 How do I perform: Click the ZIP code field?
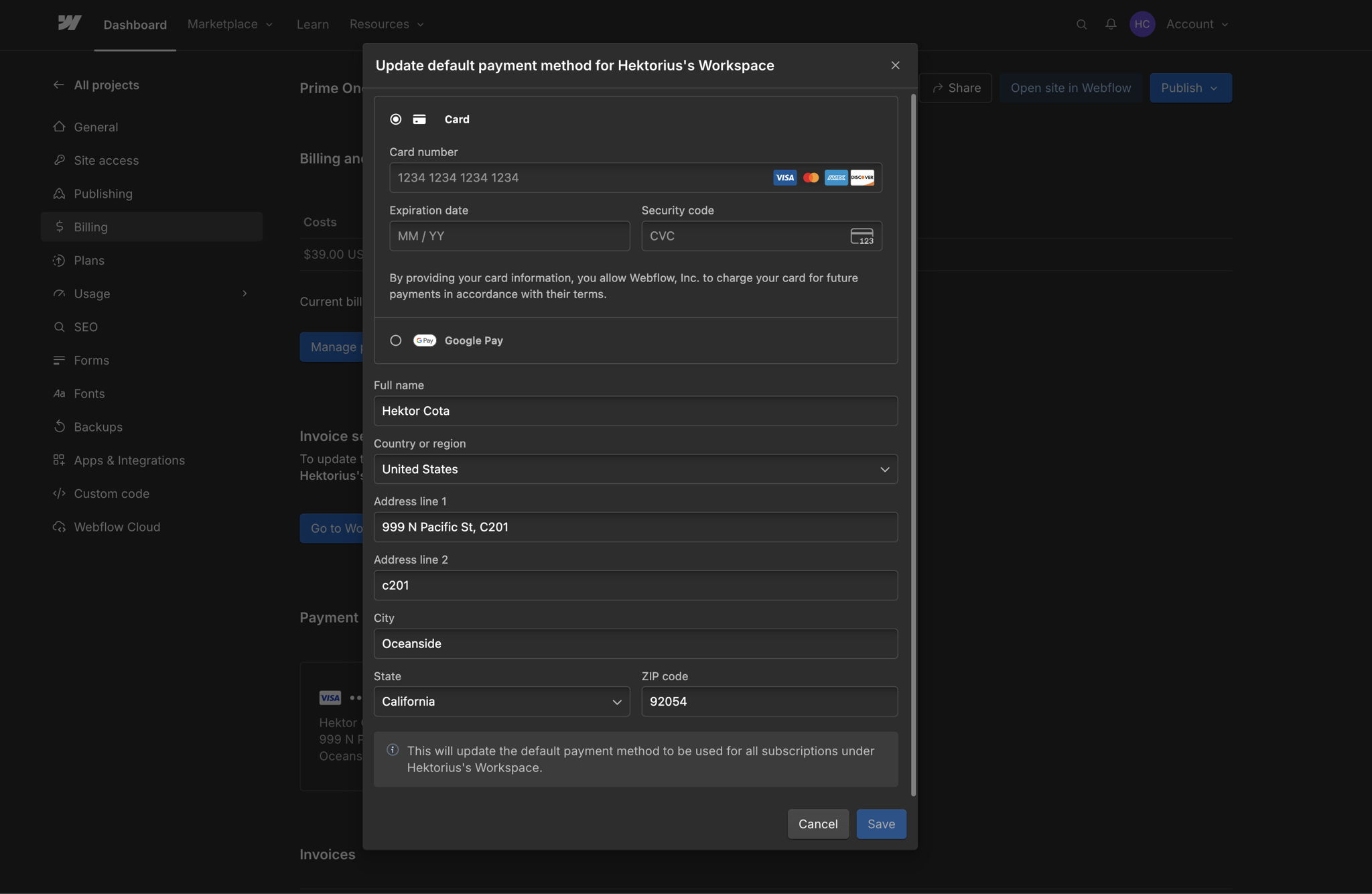coord(770,702)
